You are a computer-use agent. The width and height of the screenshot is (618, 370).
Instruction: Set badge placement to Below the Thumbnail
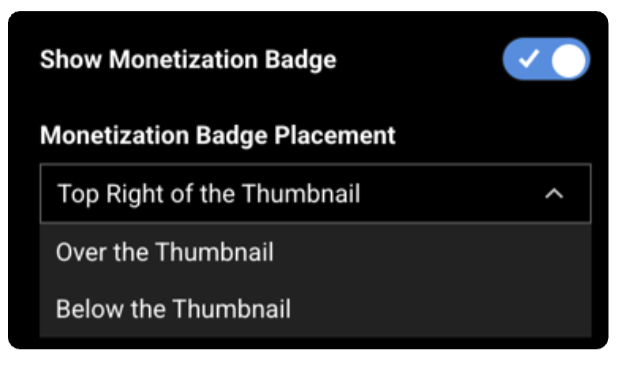(315, 309)
